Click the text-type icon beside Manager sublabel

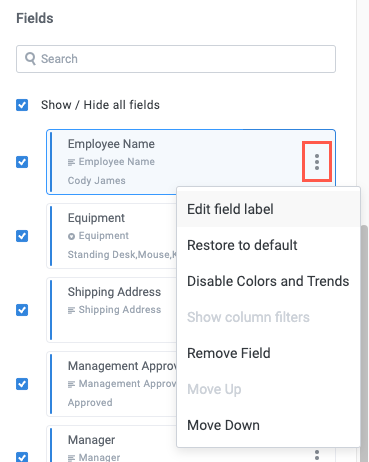pyautogui.click(x=71, y=458)
